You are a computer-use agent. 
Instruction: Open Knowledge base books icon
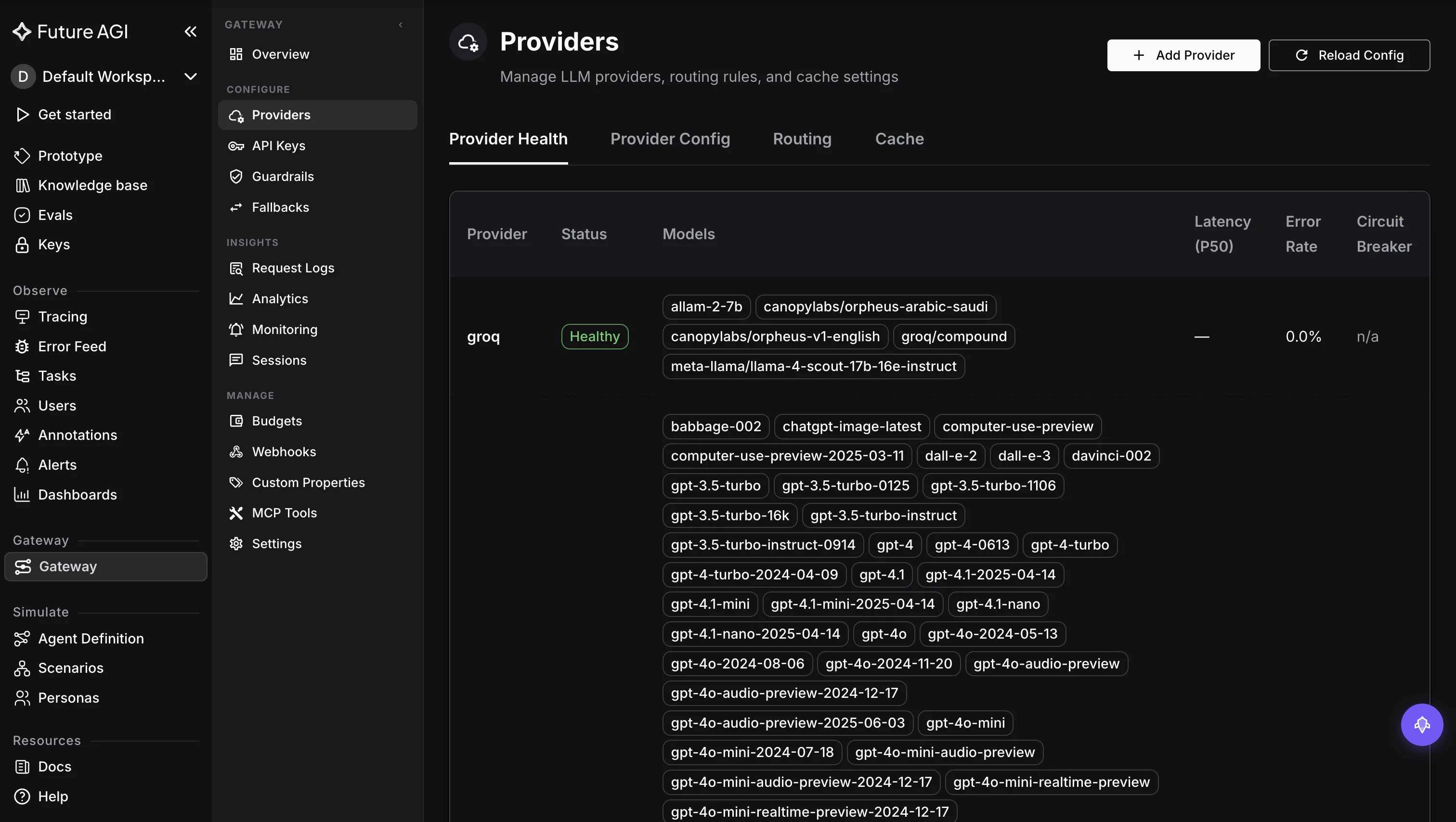coord(22,185)
